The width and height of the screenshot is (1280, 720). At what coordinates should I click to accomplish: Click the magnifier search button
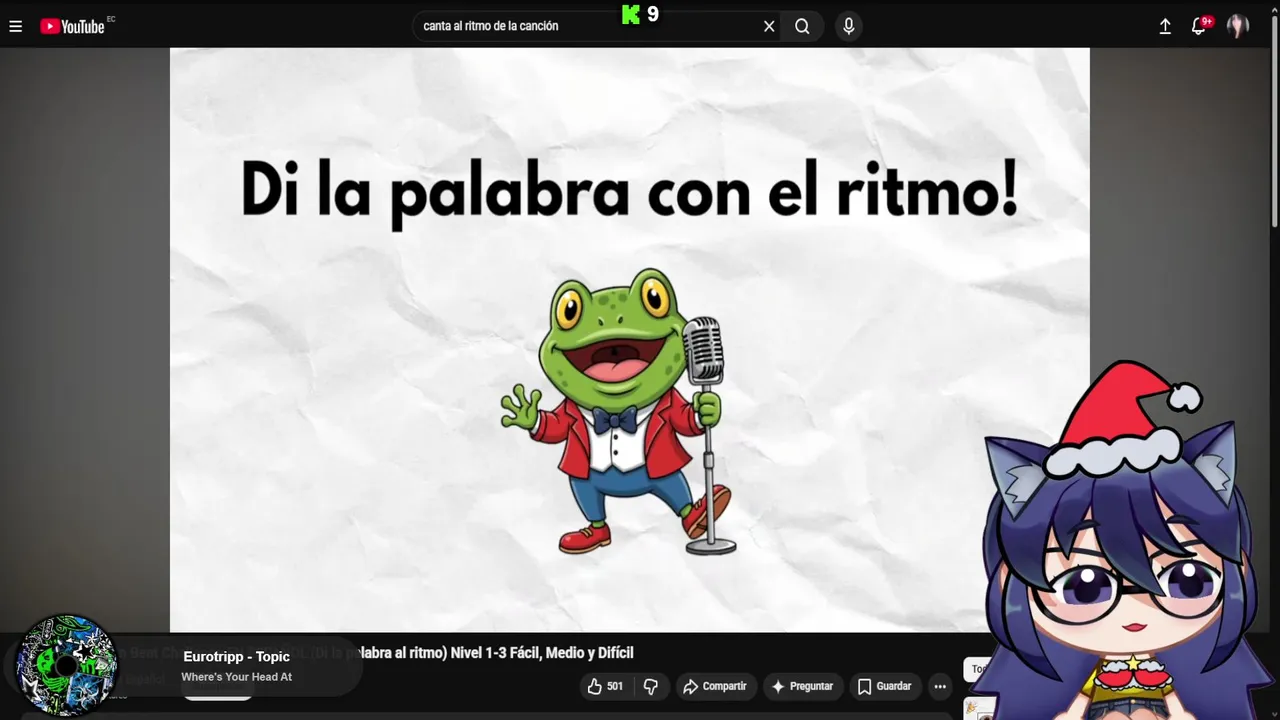coord(802,26)
